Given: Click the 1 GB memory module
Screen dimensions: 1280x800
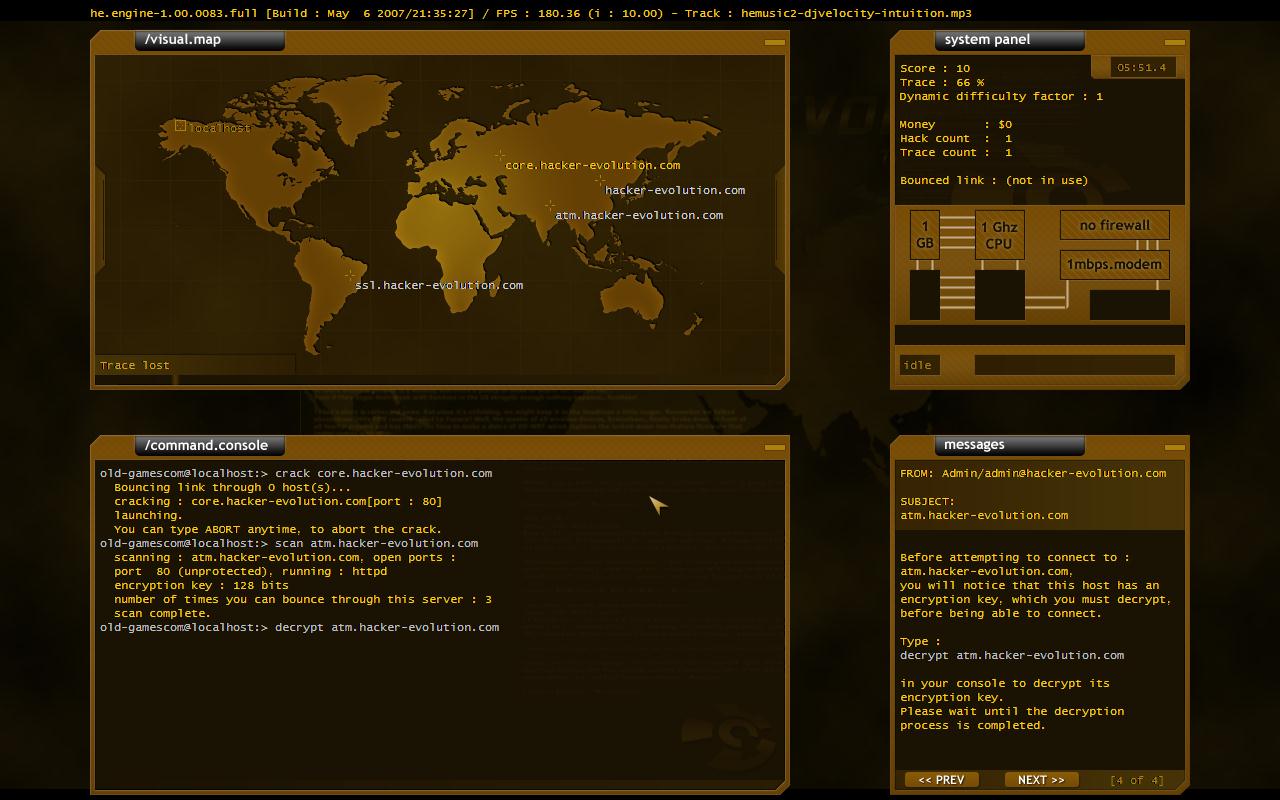Looking at the screenshot, I should click(x=925, y=235).
